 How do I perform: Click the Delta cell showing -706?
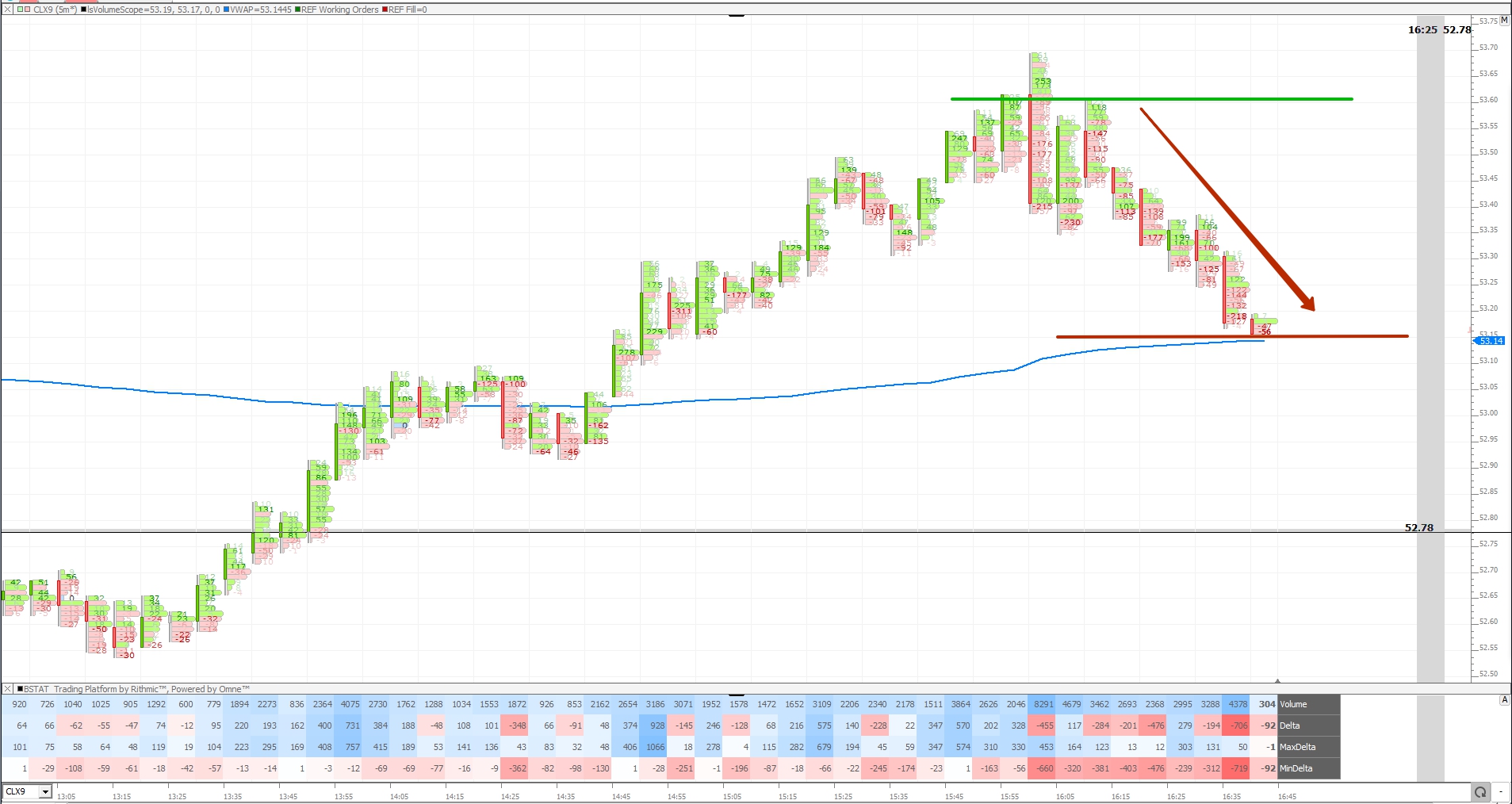pyautogui.click(x=1236, y=726)
